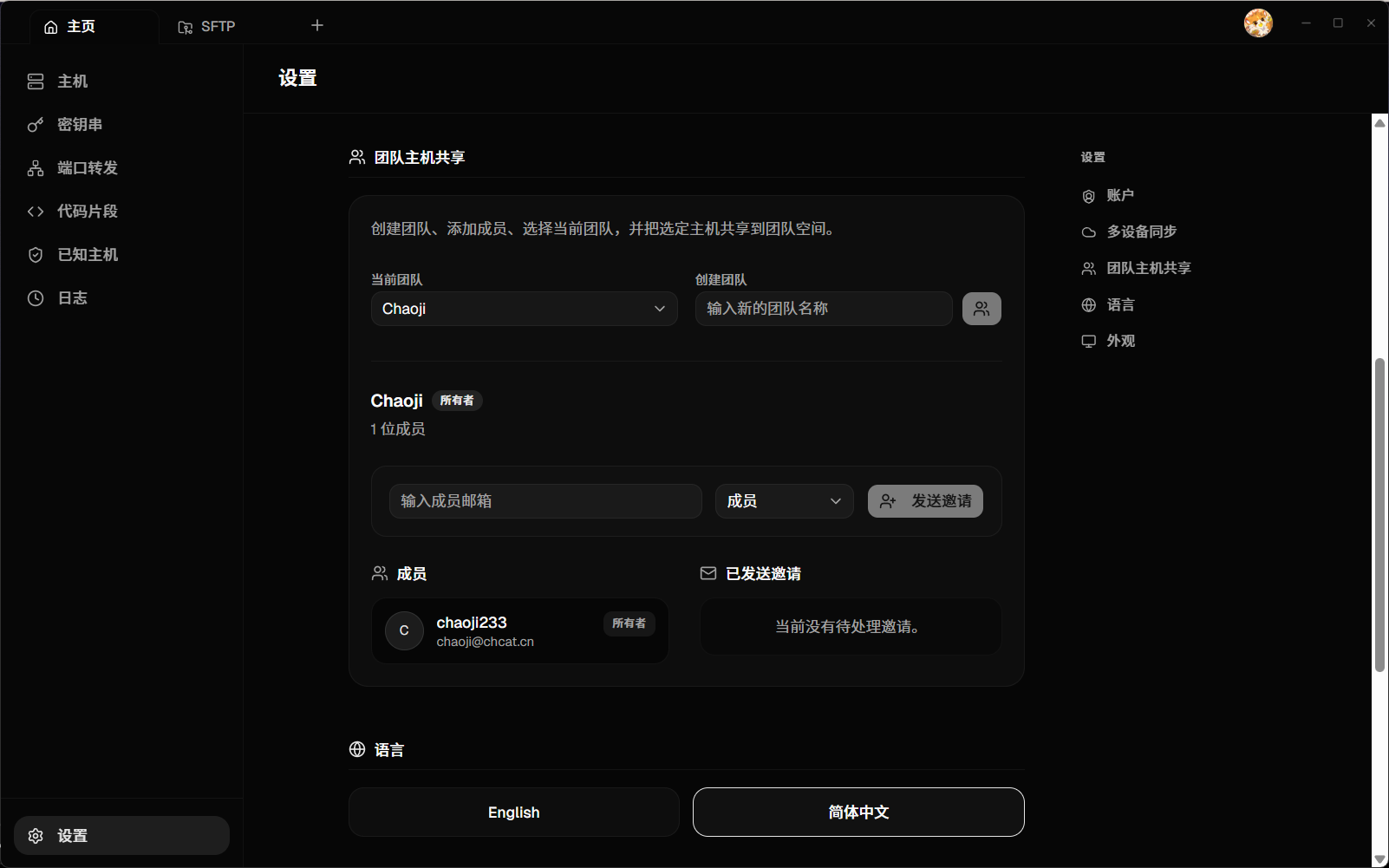
Task: Open the 密钥串 keychain section
Action: (121, 125)
